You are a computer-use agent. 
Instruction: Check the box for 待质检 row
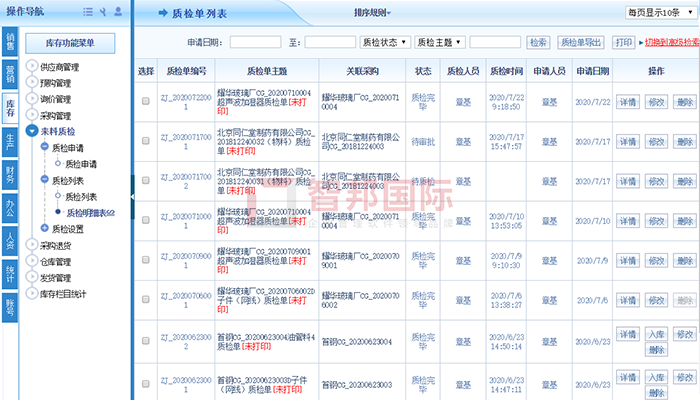146,180
